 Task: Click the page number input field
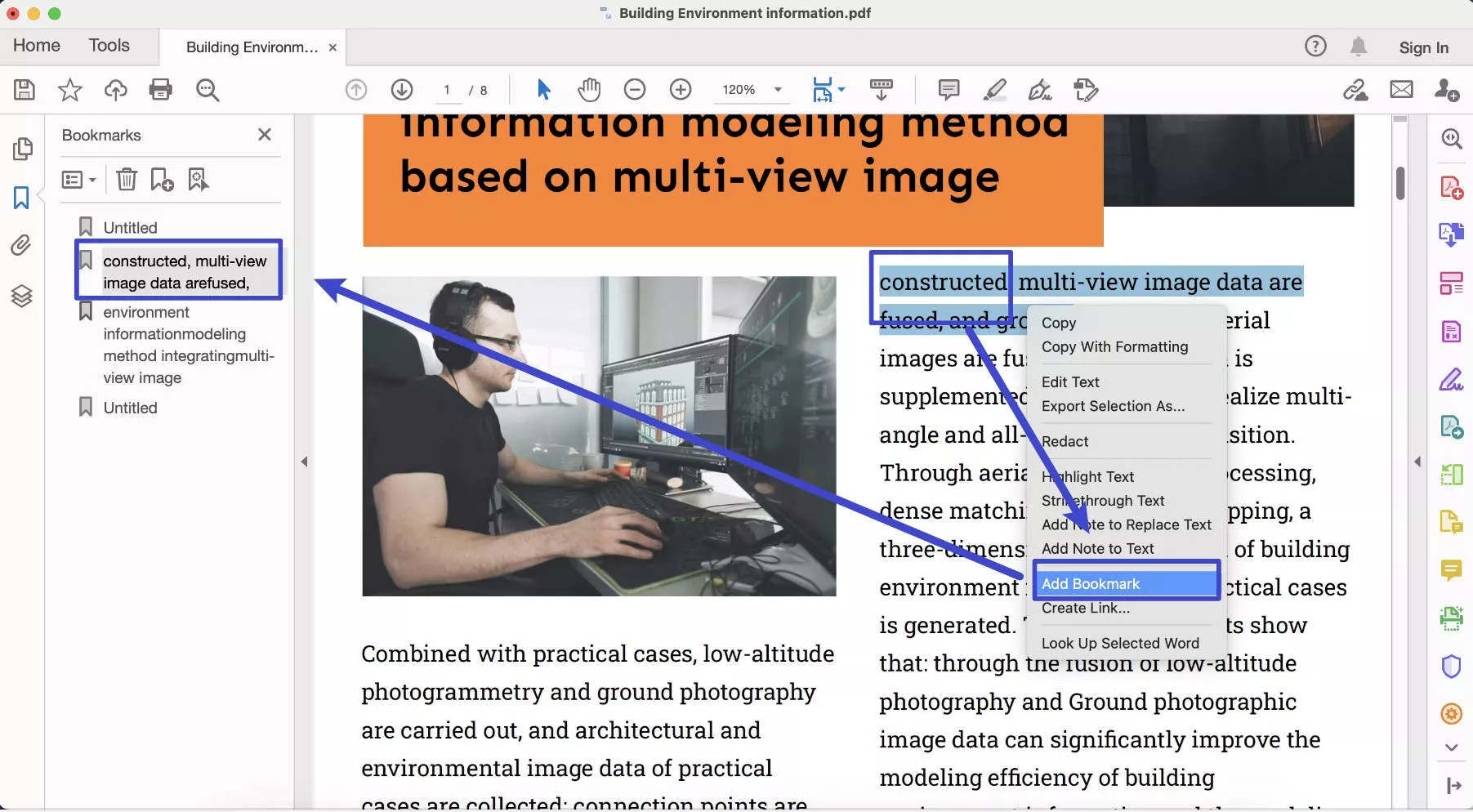[447, 90]
